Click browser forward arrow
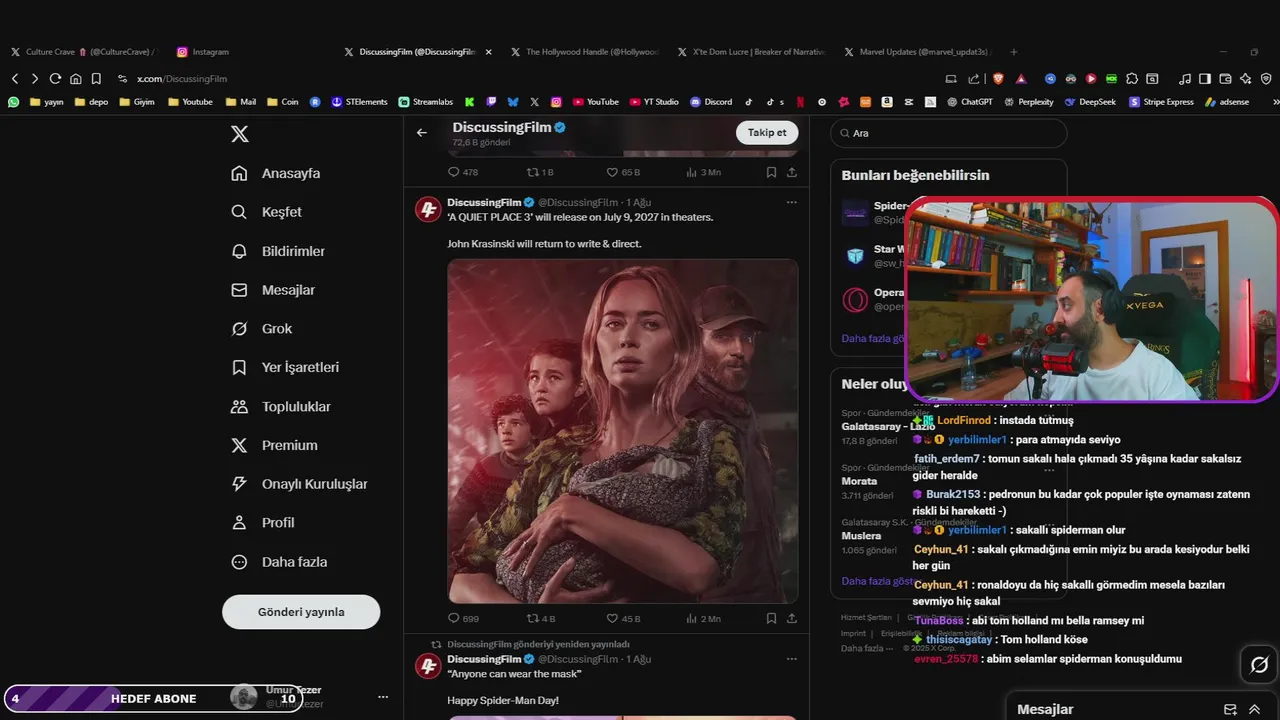The image size is (1280, 720). tap(35, 78)
